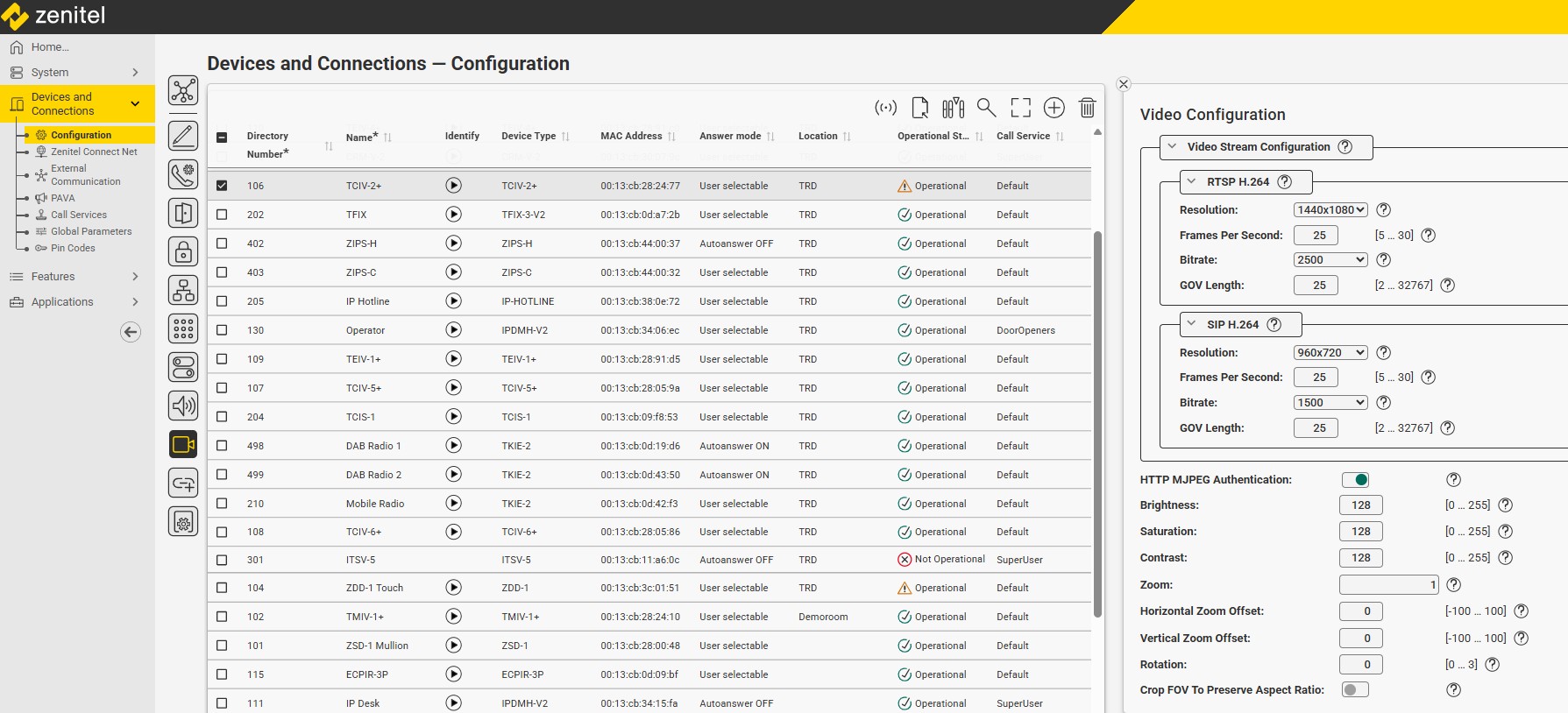1568x713 pixels.
Task: Open the Home menu item
Action: pyautogui.click(x=49, y=47)
